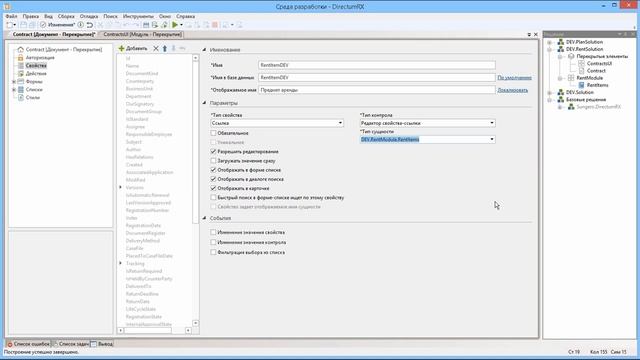Click the Локализовать link
The width and height of the screenshot is (640, 360).
(512, 90)
